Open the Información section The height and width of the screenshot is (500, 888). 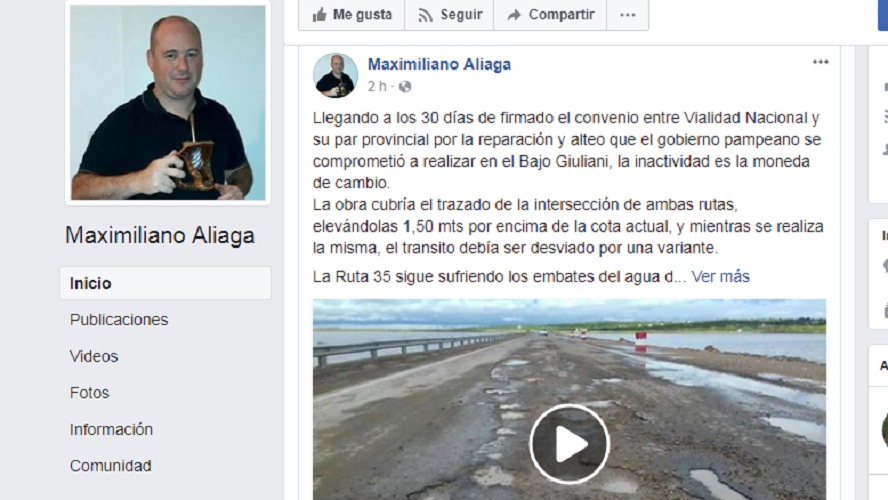pyautogui.click(x=112, y=429)
